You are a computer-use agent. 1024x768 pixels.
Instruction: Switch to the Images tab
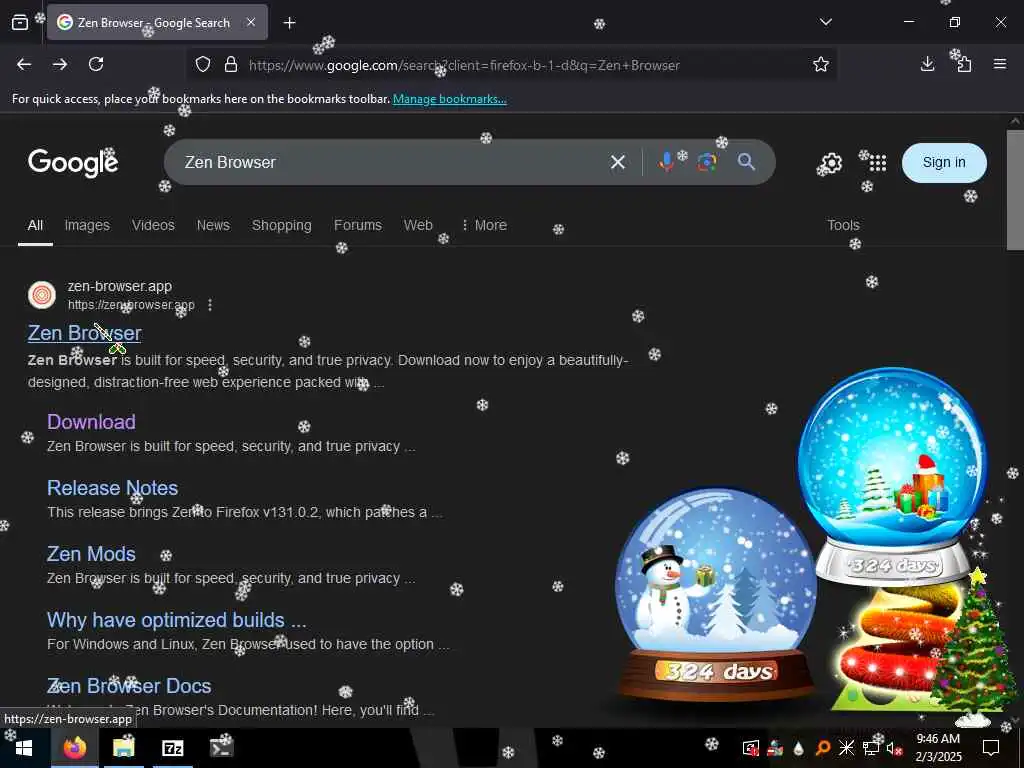coord(87,225)
